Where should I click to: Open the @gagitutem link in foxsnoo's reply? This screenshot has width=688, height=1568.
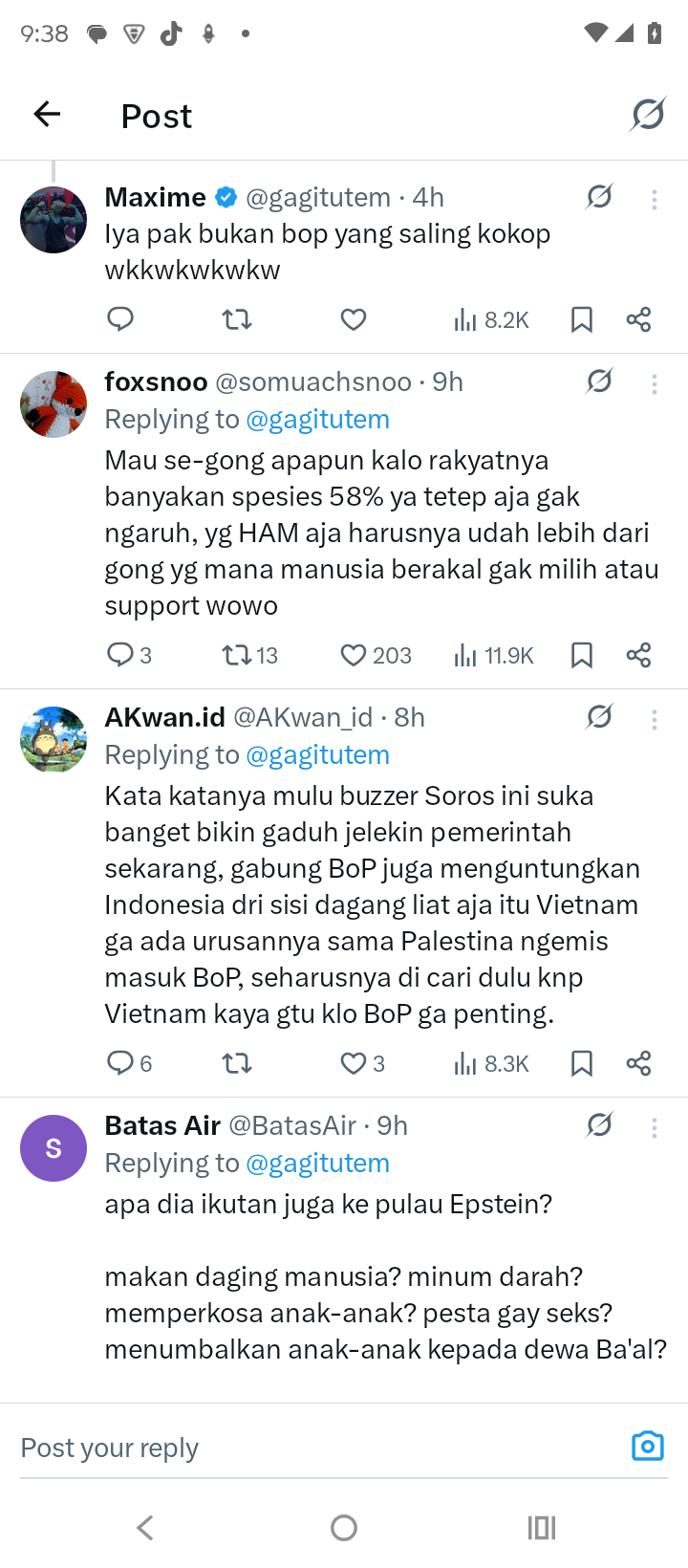coord(317,419)
